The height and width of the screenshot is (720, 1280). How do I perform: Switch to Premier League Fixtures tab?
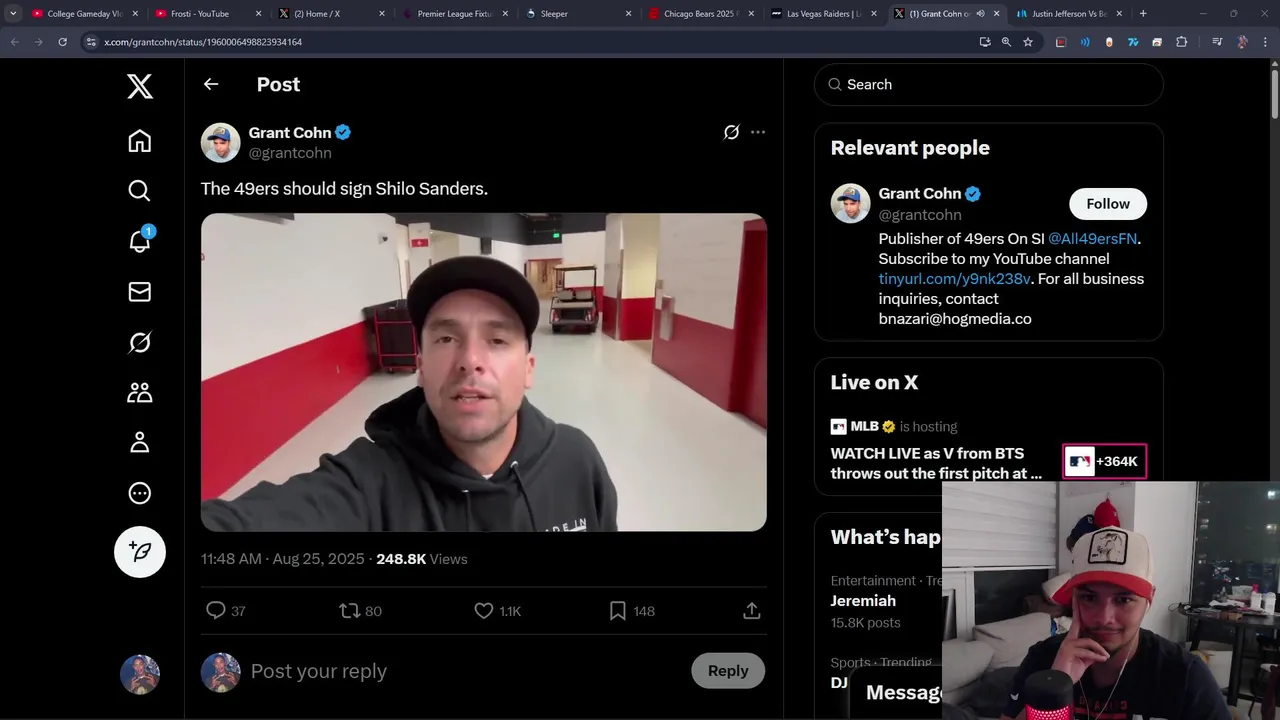point(455,14)
